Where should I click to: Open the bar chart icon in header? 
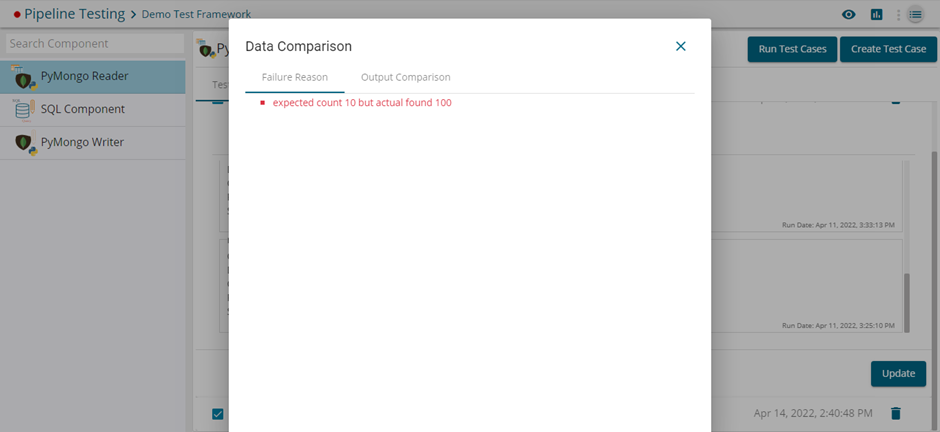click(876, 14)
